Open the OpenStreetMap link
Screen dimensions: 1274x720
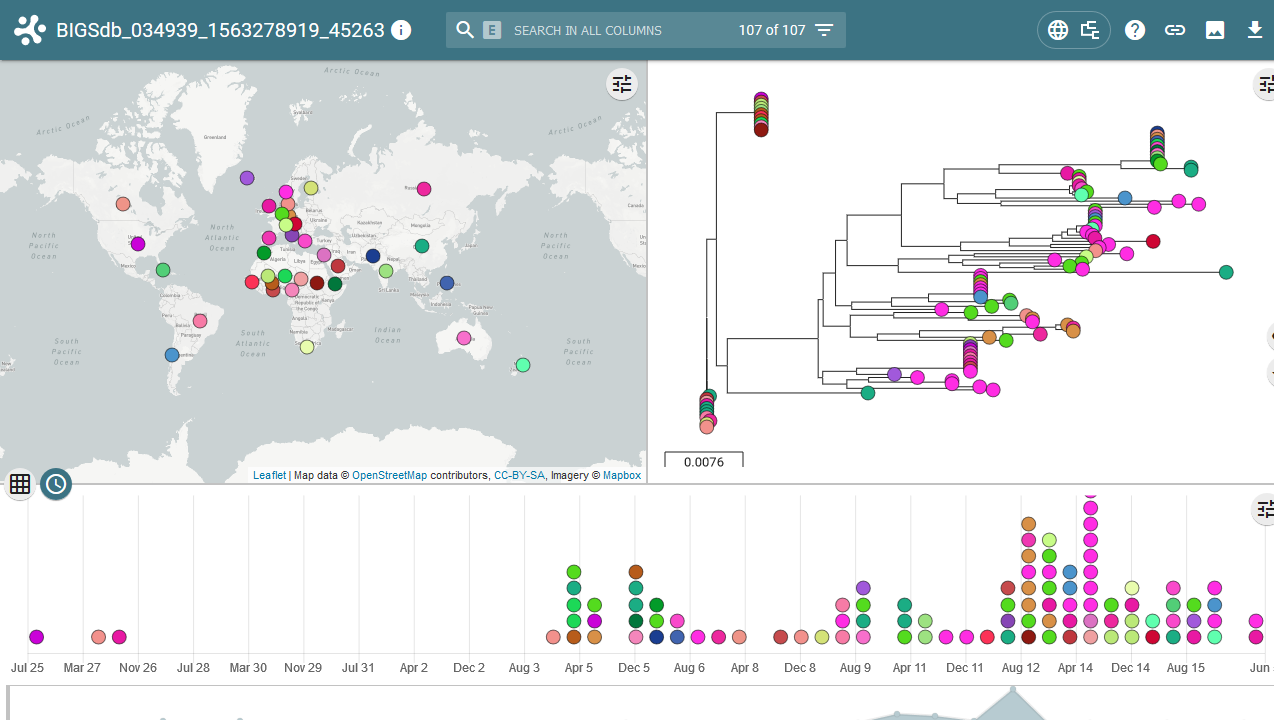point(389,475)
